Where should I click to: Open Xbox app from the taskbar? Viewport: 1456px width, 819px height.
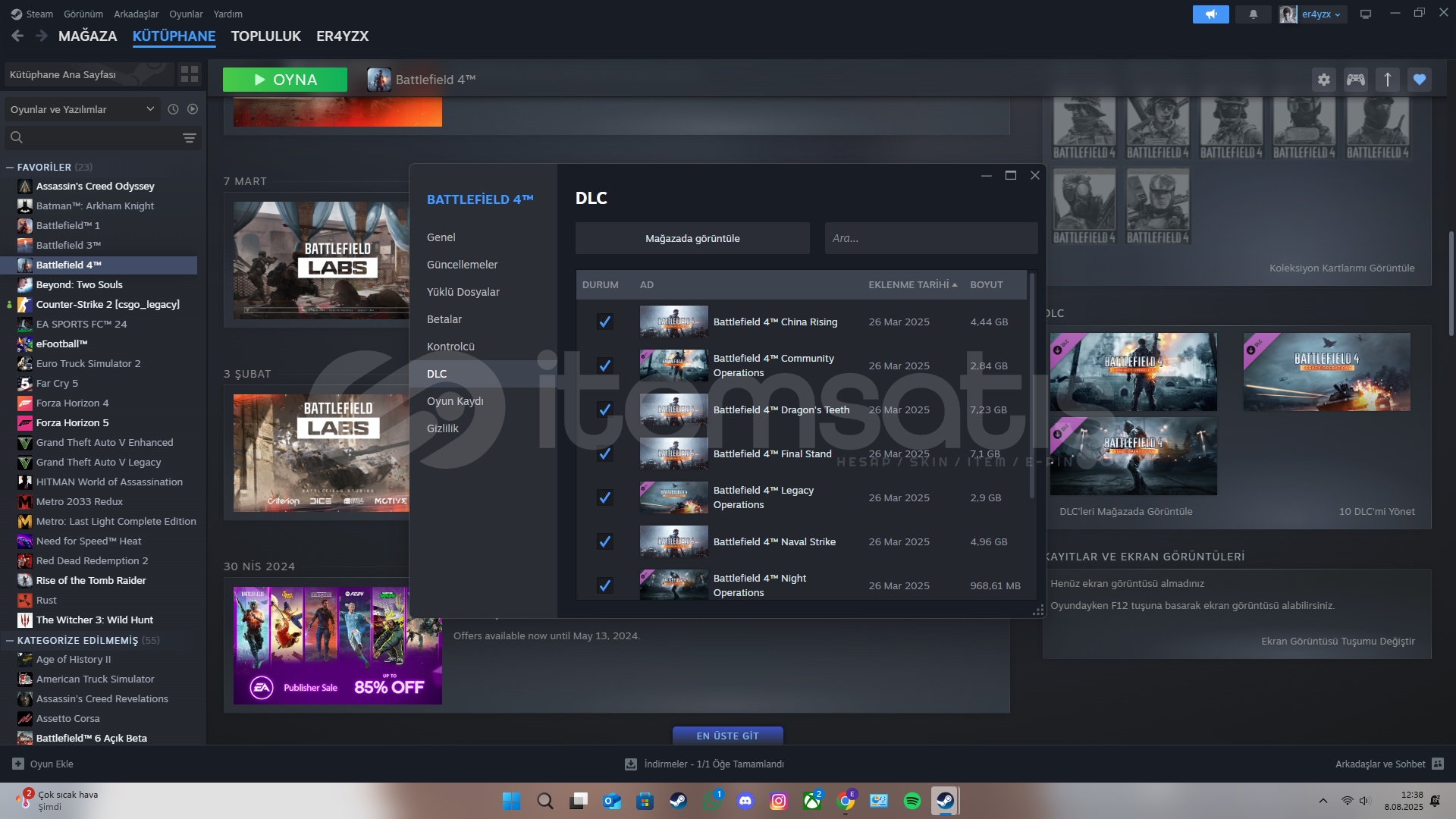click(812, 801)
